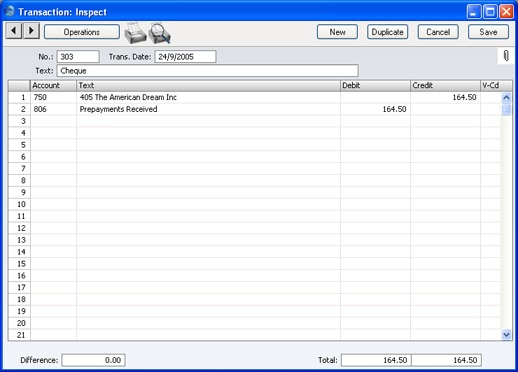
Task: Focus the No. field containing 303
Action: pos(78,57)
